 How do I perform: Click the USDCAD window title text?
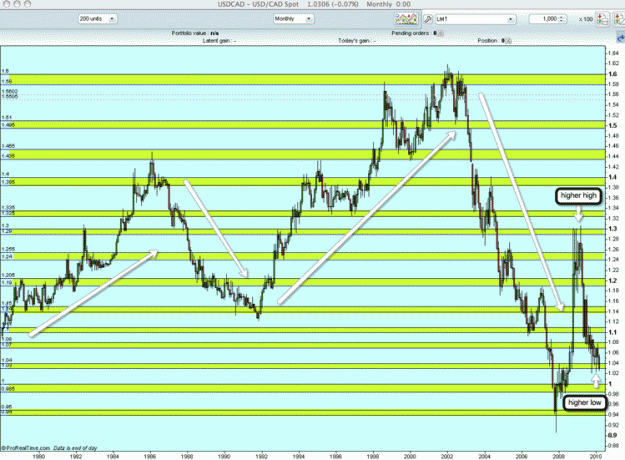[x=314, y=4]
